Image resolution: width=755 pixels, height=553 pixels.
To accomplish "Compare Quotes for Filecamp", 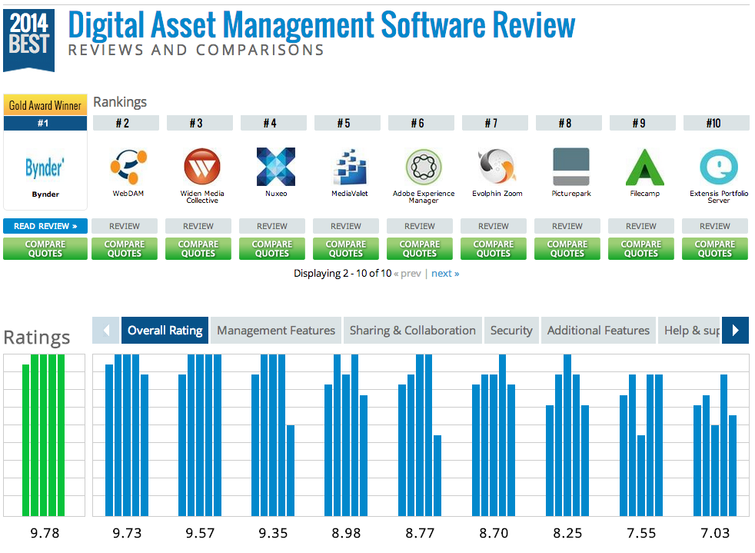I will (x=641, y=249).
